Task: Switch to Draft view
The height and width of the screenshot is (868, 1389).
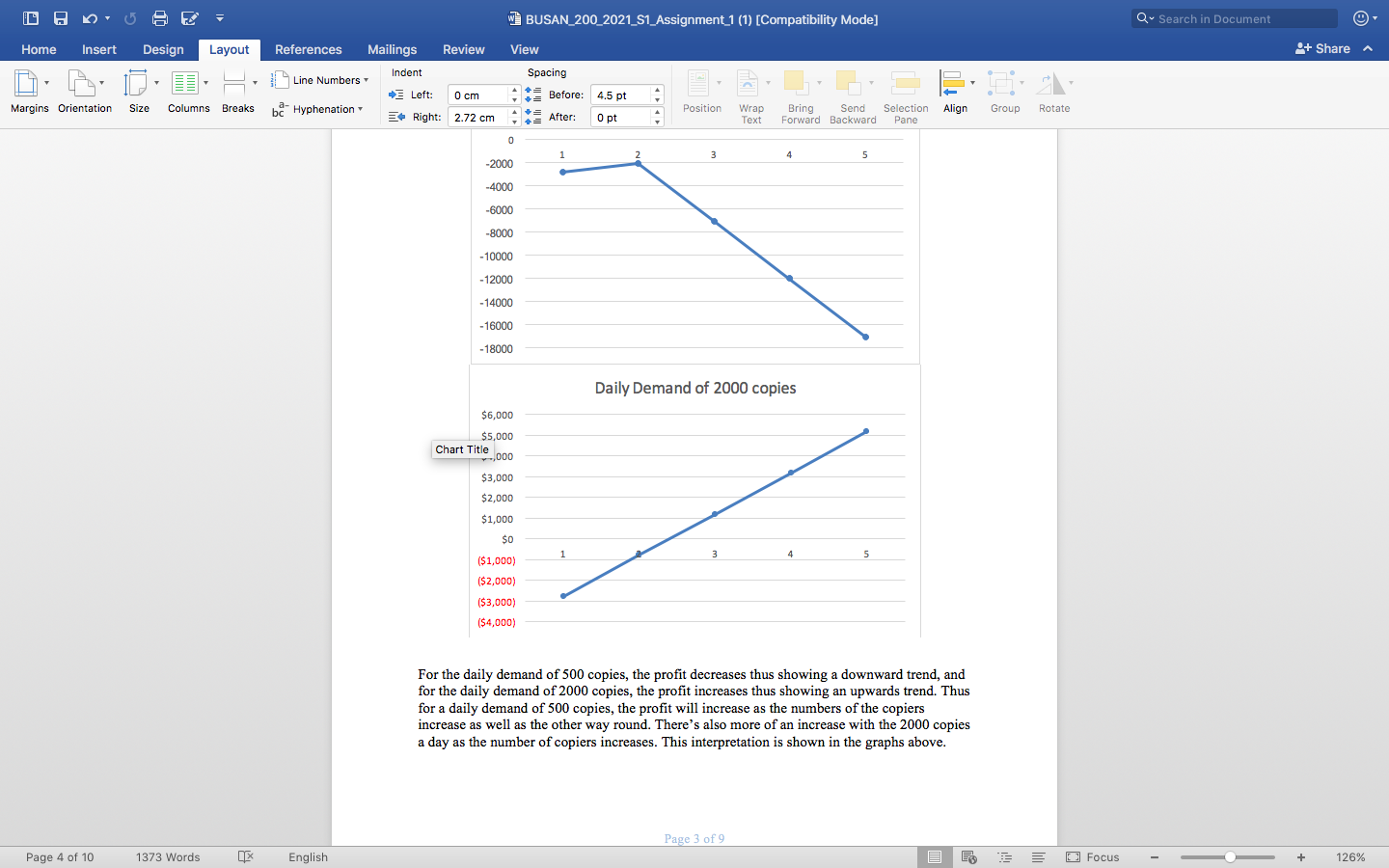Action: click(x=1039, y=856)
